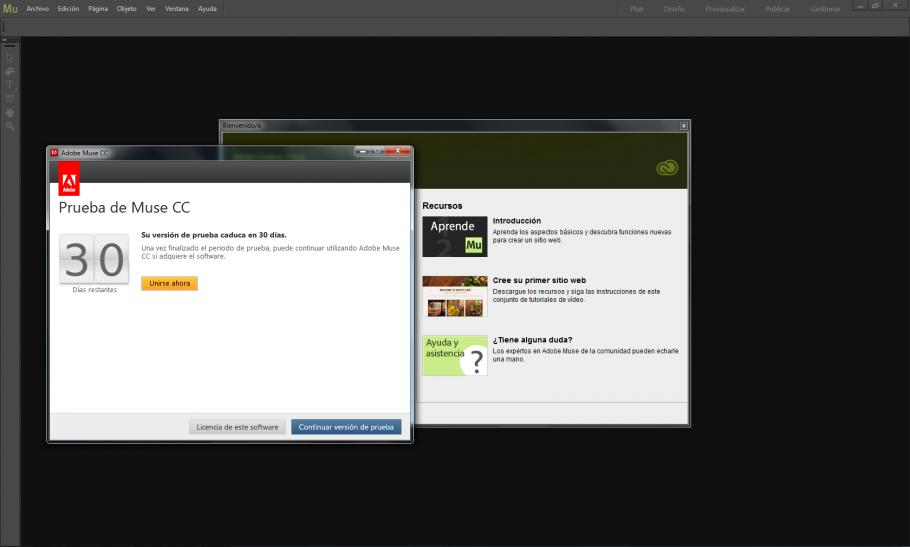Click the Creative Cloud icon in welcome window
This screenshot has height=547, width=910.
[667, 168]
